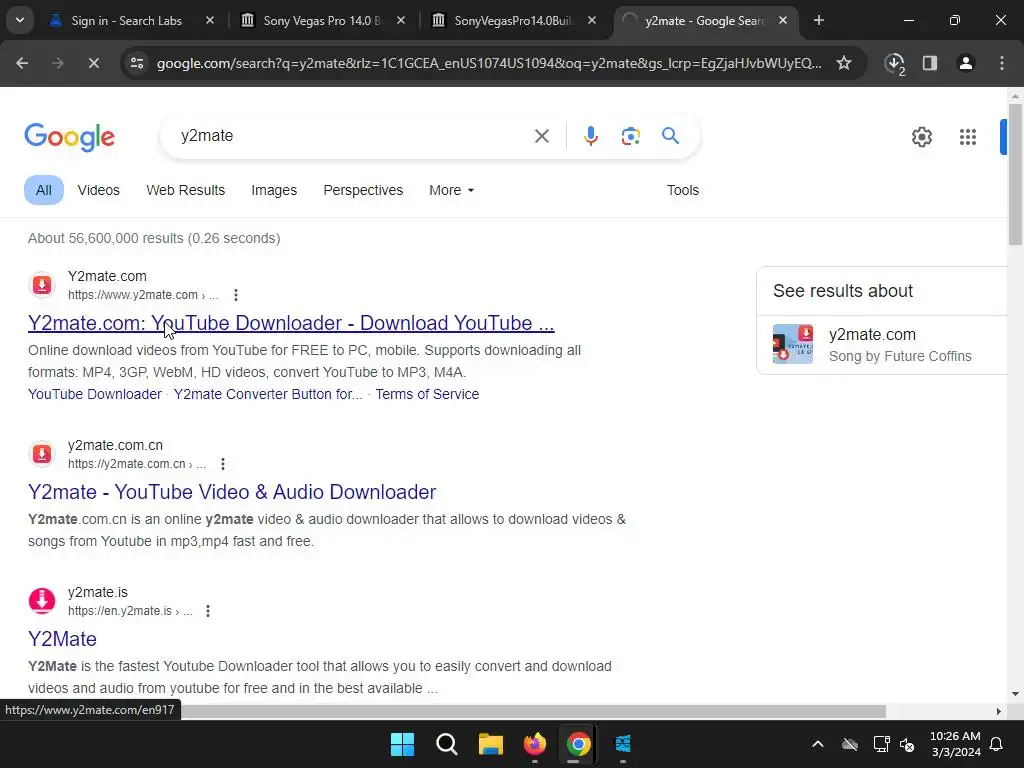Image resolution: width=1024 pixels, height=768 pixels.
Task: Click the horizontal page scrollbar
Action: click(533, 711)
